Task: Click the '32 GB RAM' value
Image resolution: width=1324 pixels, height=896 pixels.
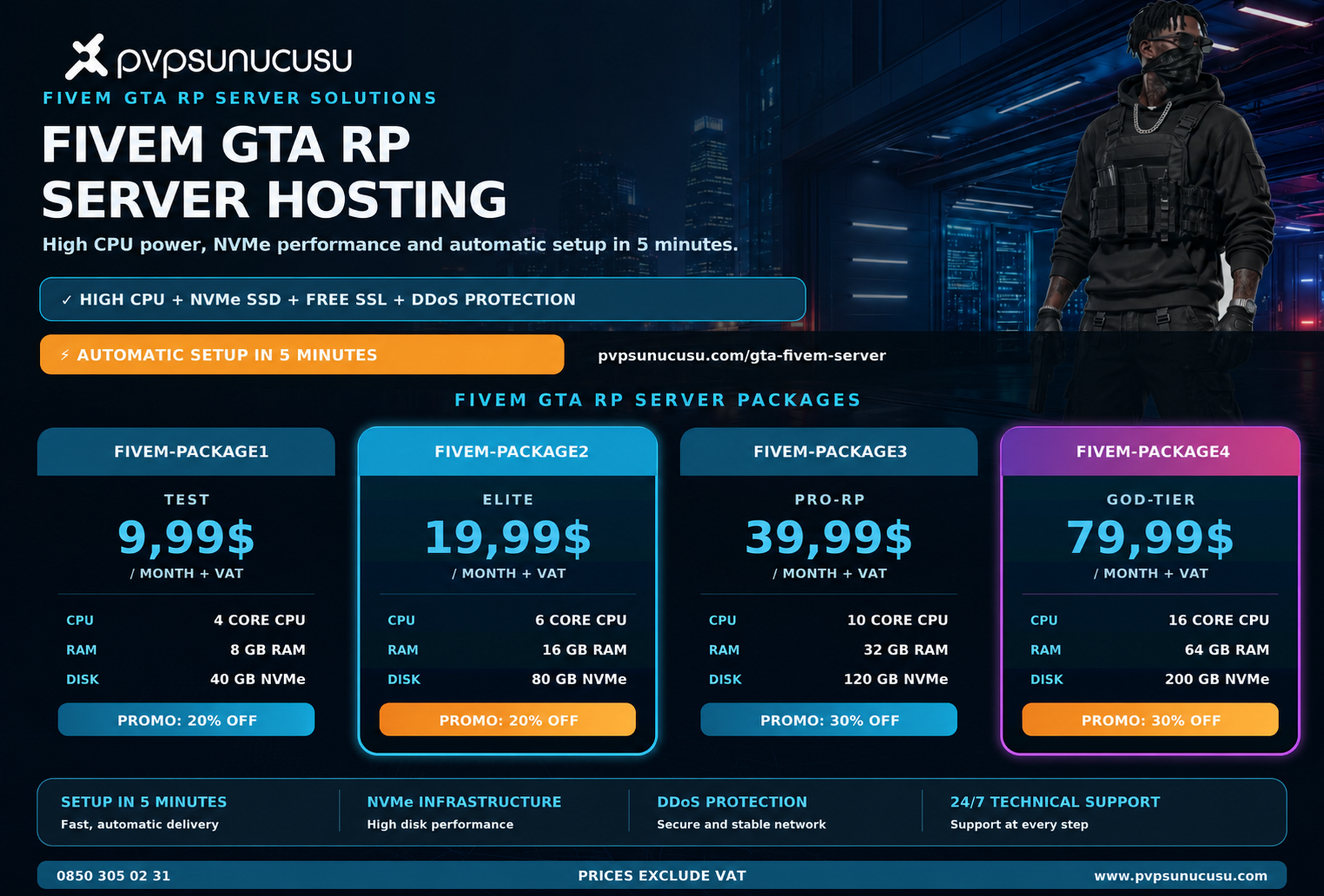Action: pyautogui.click(x=905, y=650)
